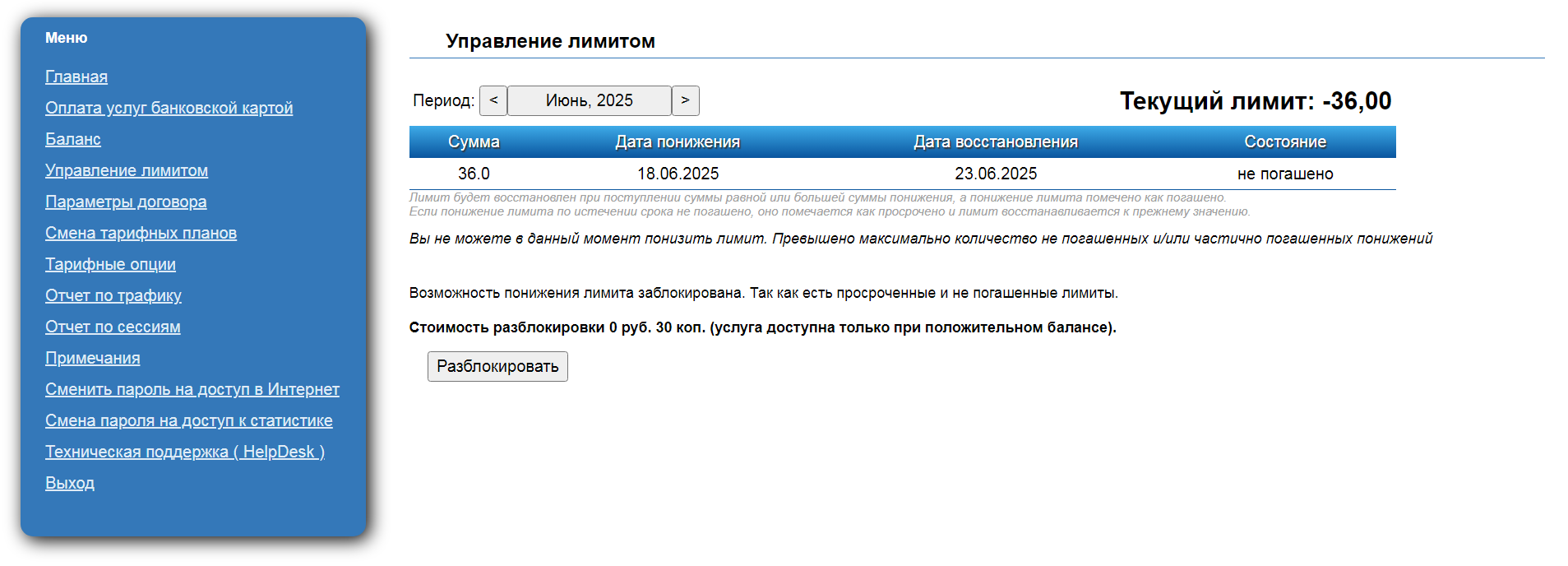
Task: Click Сменить пароль на доступ в Интернет
Action: [192, 389]
